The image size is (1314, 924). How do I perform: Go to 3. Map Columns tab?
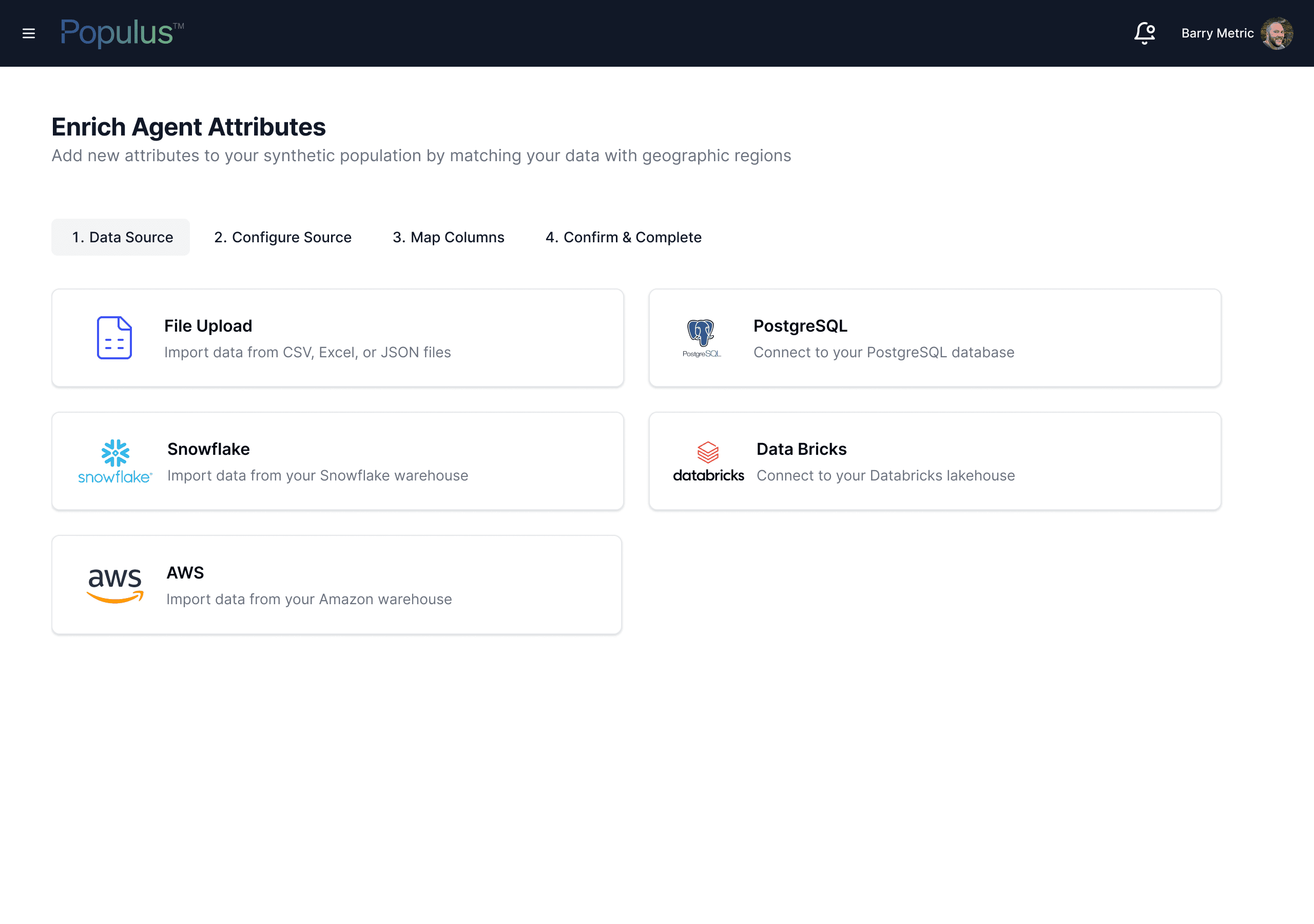(448, 237)
